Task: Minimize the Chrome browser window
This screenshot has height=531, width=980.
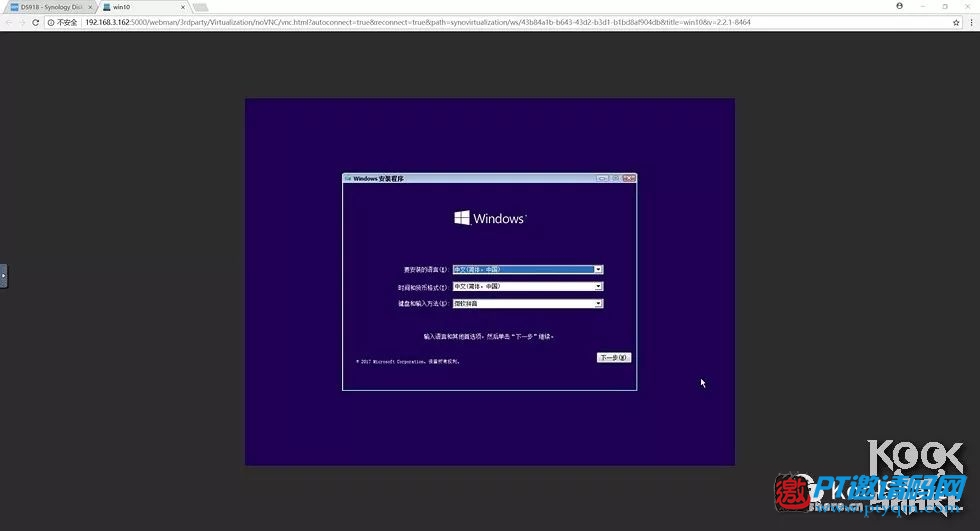Action: (x=923, y=6)
